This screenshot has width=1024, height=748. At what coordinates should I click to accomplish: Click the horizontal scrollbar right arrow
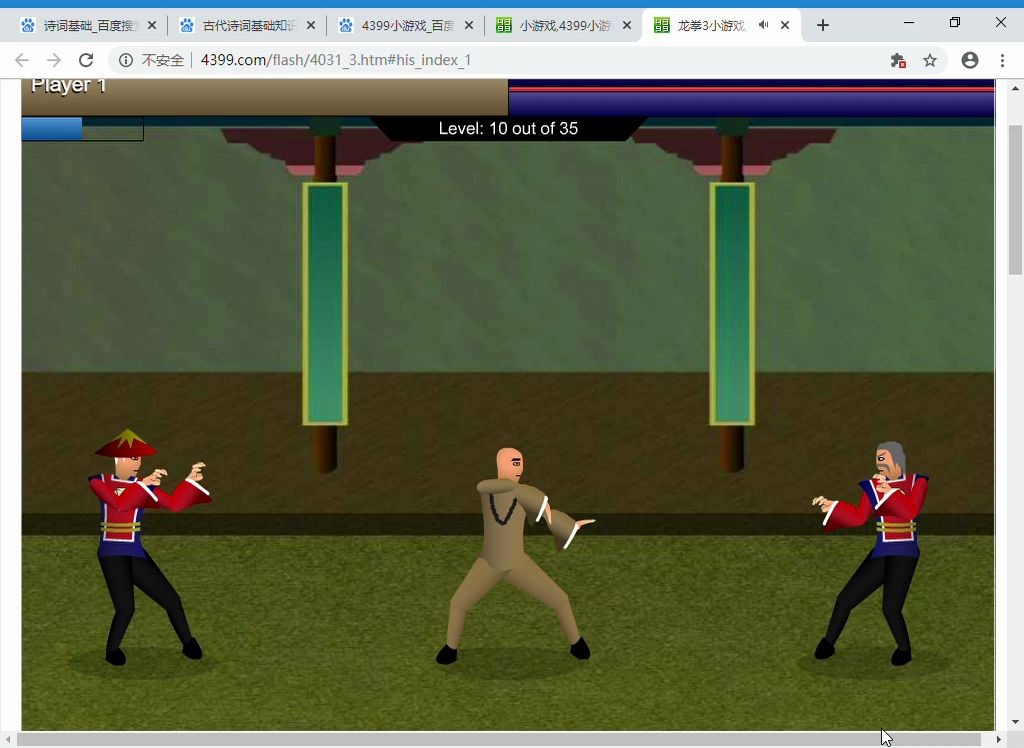[x=999, y=739]
